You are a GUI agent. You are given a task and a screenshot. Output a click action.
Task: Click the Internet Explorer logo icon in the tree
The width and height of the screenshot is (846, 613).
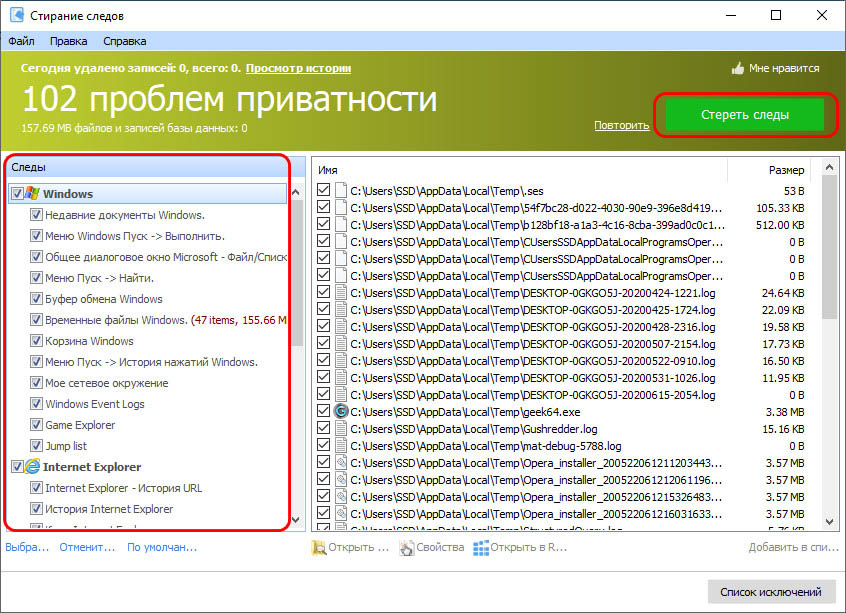[32, 467]
